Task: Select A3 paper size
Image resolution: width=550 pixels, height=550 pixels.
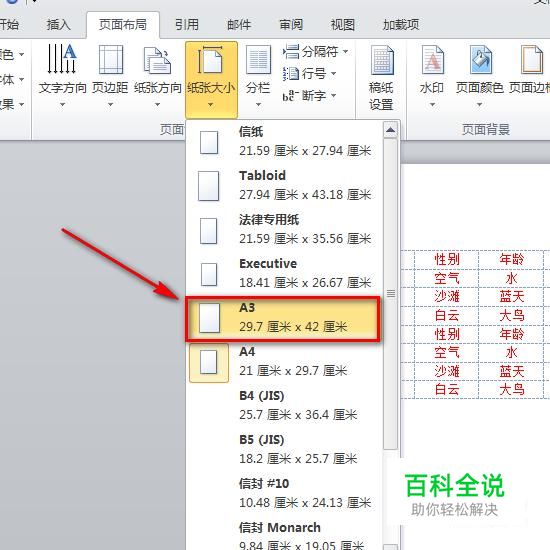Action: tap(283, 318)
